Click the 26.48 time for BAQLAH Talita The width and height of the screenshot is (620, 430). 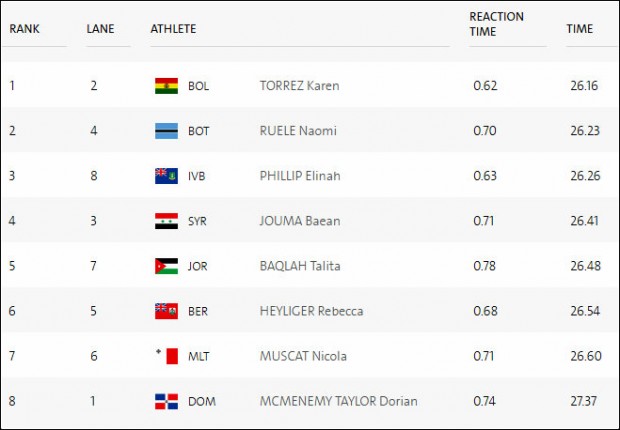click(x=585, y=266)
